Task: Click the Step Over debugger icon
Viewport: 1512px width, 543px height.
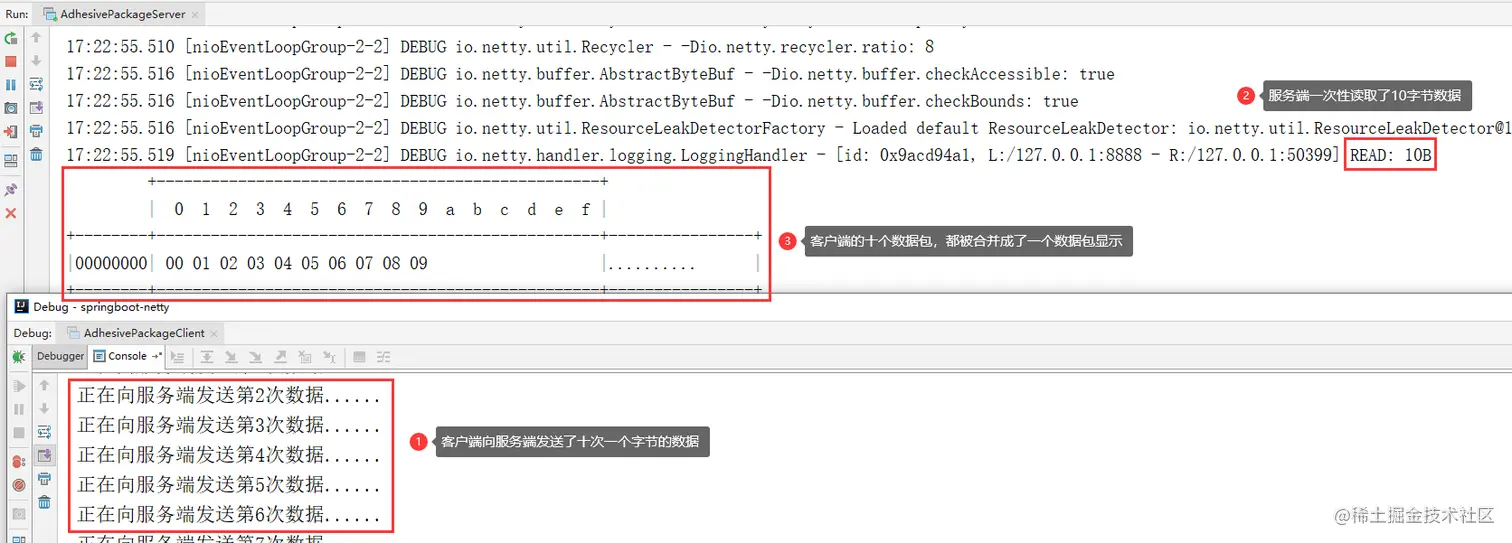Action: [206, 356]
